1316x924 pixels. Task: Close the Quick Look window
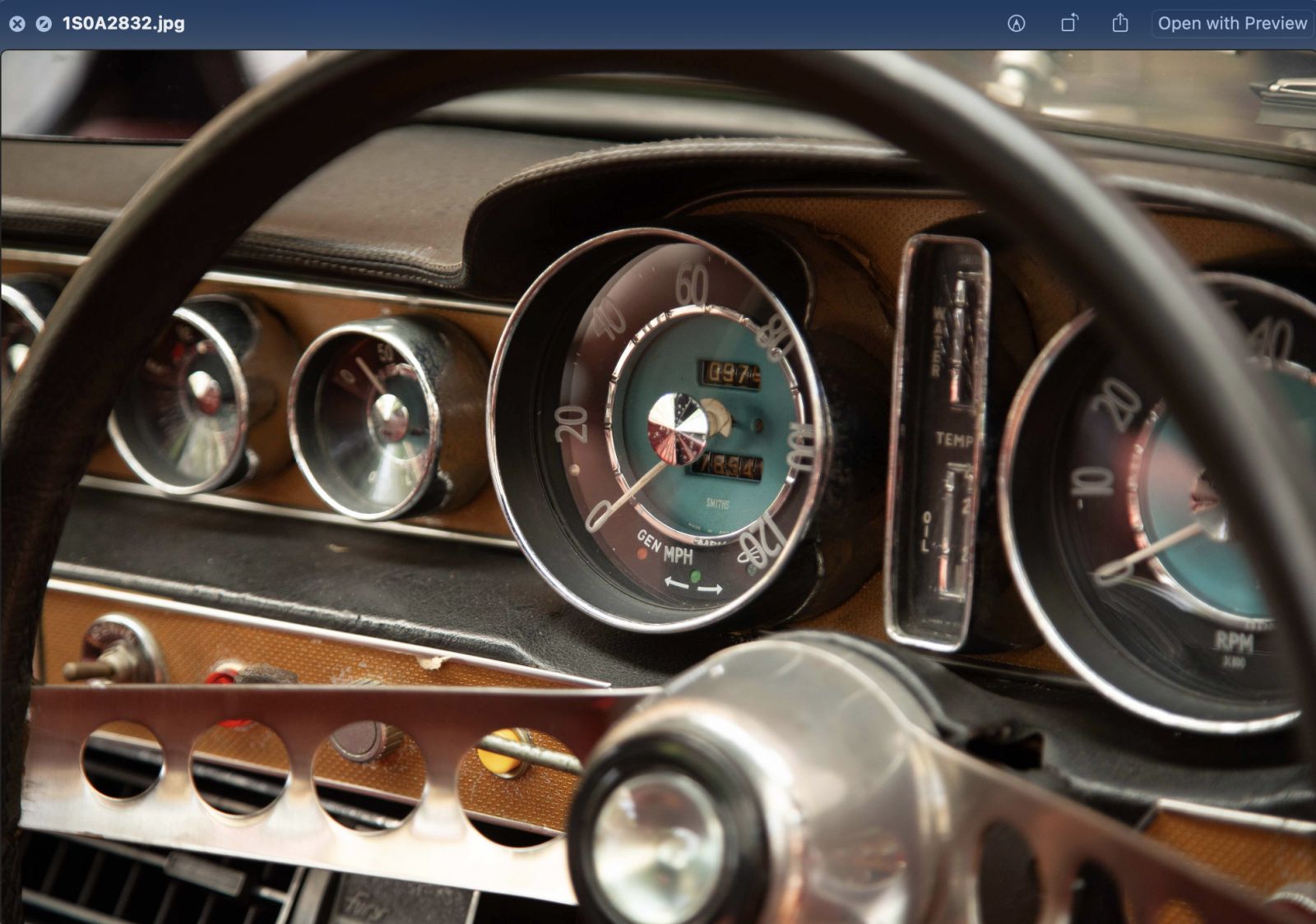17,24
